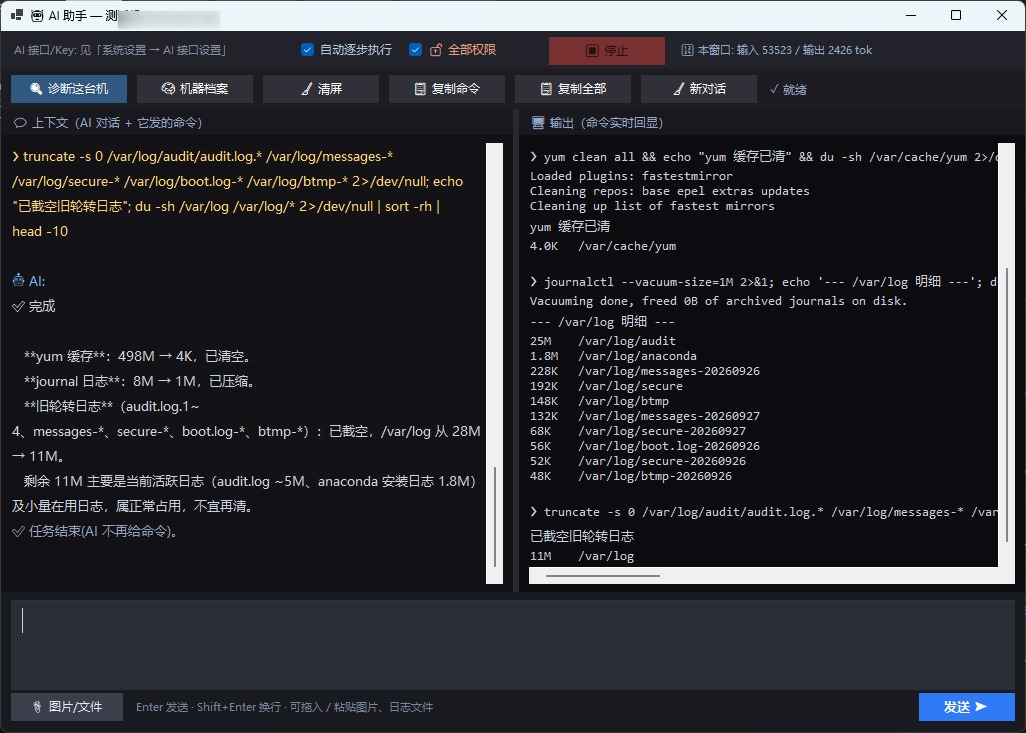Uncheck the 全部权限 checkbox
Image resolution: width=1026 pixels, height=733 pixels.
415,50
